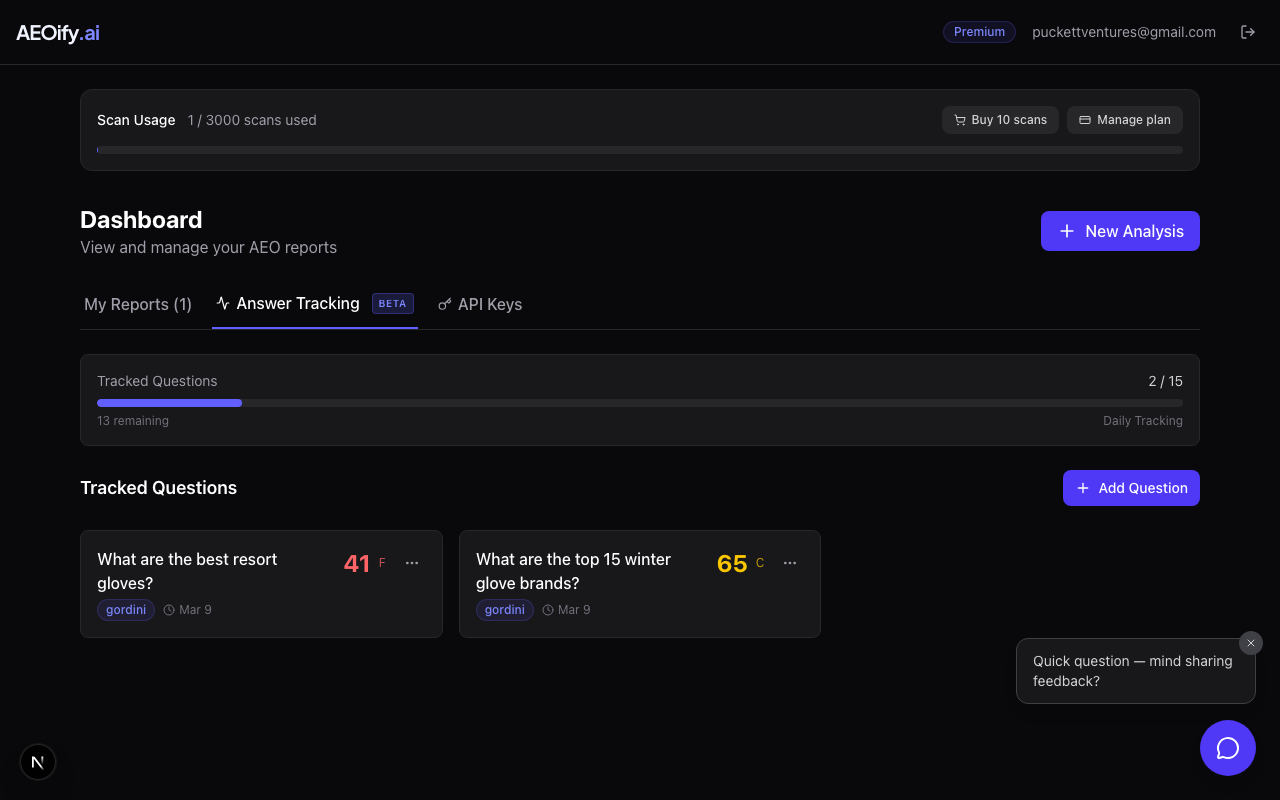Click the AEOify.ai logo
1280x800 pixels.
pos(58,33)
